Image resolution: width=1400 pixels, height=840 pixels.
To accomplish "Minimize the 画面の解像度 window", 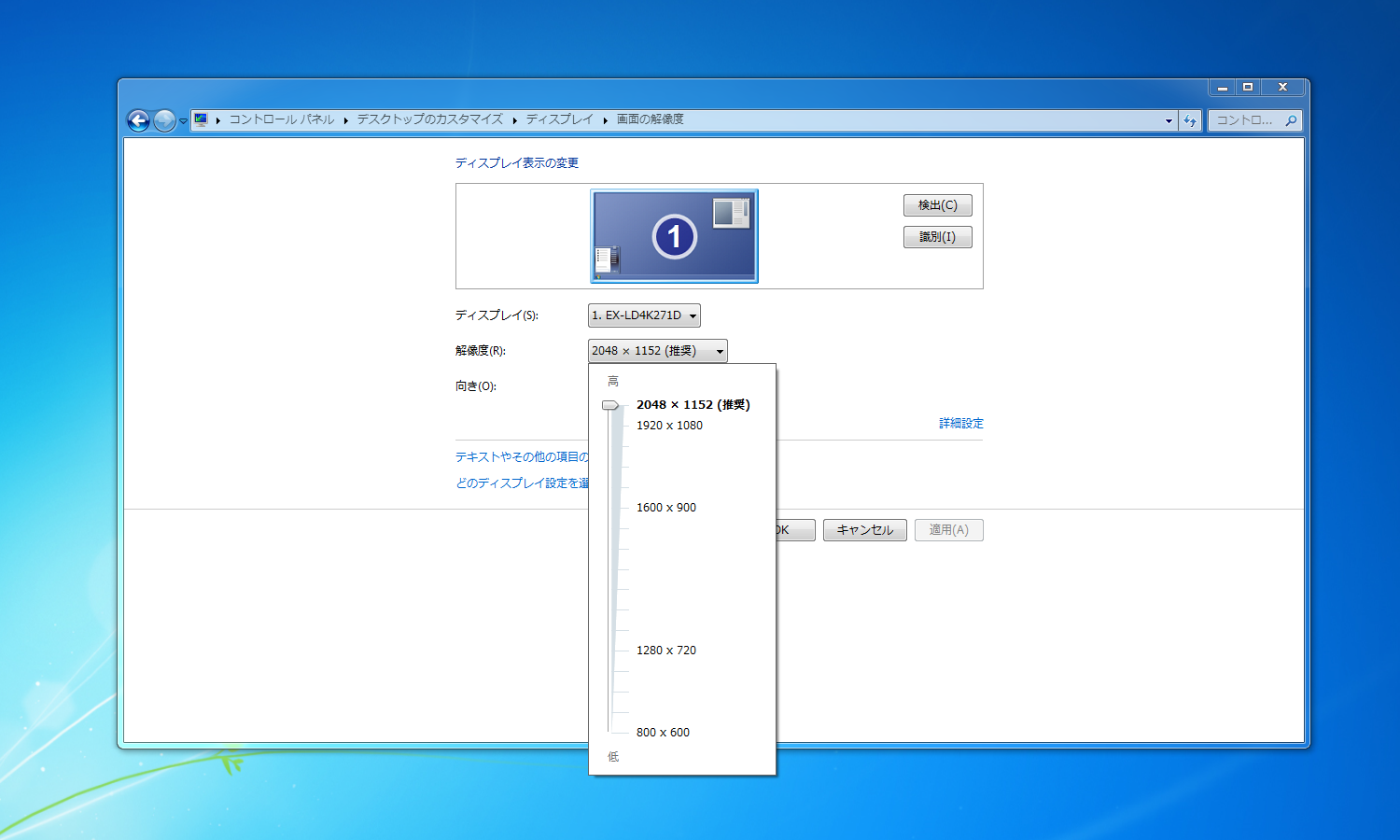I will pos(1222,88).
